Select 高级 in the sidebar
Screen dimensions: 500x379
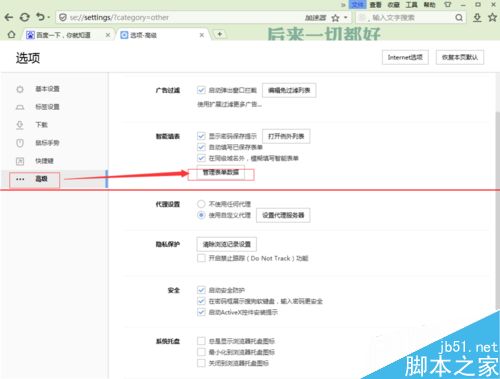pyautogui.click(x=42, y=179)
